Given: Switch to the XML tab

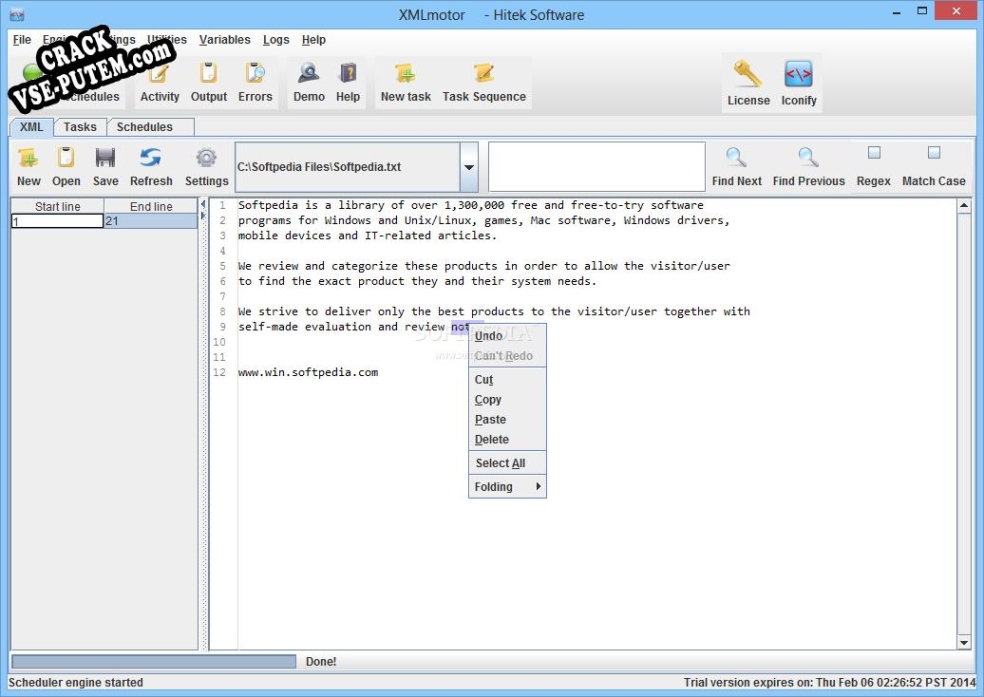Looking at the screenshot, I should (x=31, y=127).
